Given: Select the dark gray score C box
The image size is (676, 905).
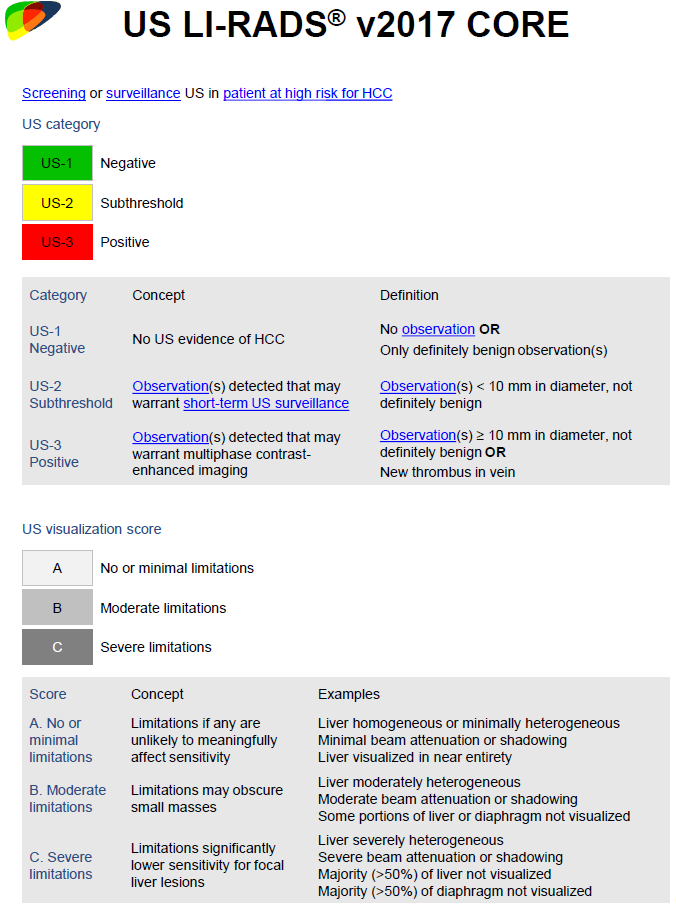Looking at the screenshot, I should click(x=57, y=647).
